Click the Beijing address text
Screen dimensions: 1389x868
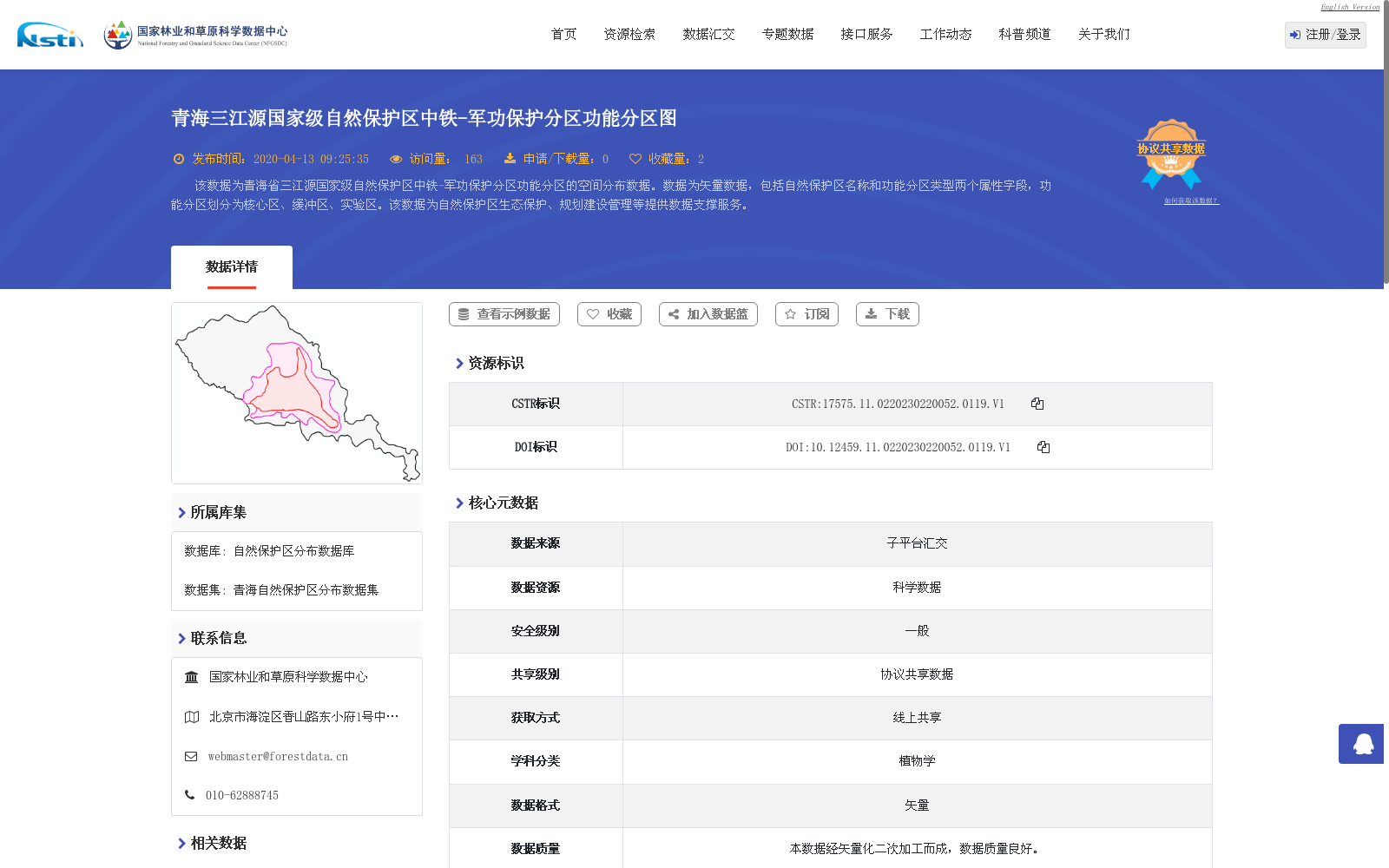click(304, 717)
